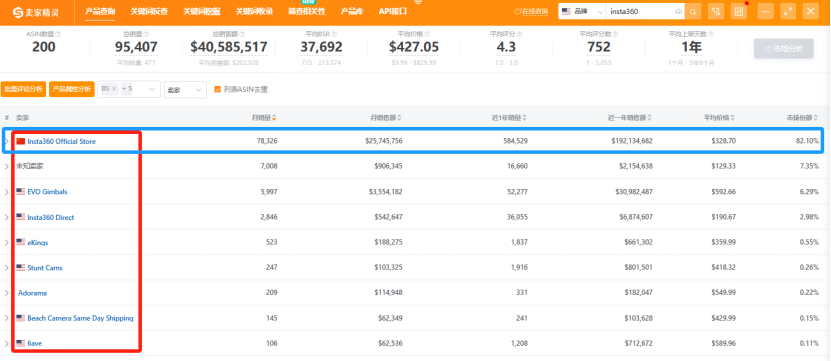The image size is (831, 361).
Task: Click the upload cloud icon in search box
Action: click(678, 12)
